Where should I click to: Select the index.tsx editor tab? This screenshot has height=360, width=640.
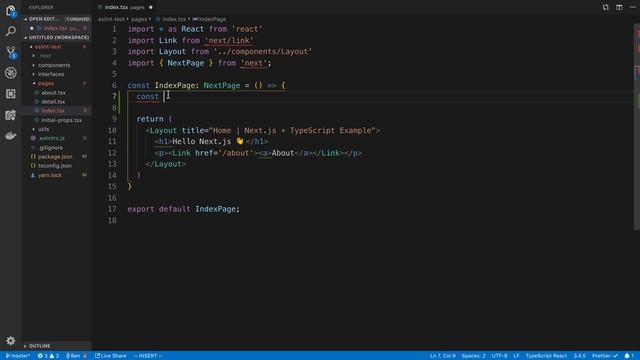click(125, 7)
